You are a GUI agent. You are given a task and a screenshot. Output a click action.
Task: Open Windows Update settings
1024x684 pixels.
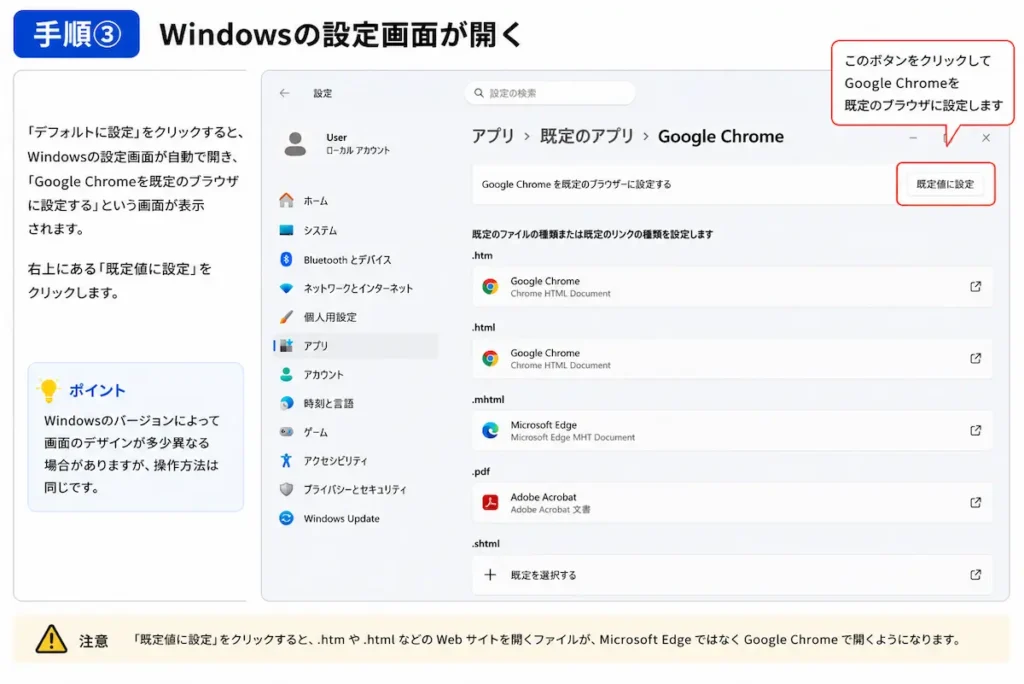pos(355,518)
